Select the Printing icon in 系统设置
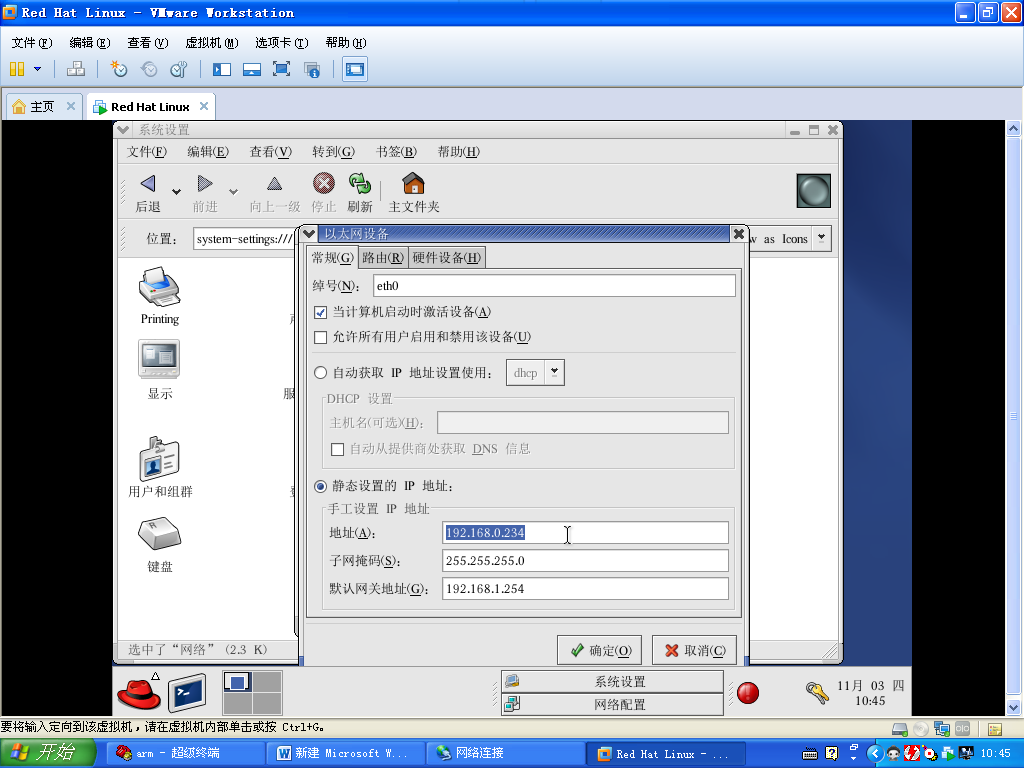Screen dimensions: 1024x768 pos(159,286)
